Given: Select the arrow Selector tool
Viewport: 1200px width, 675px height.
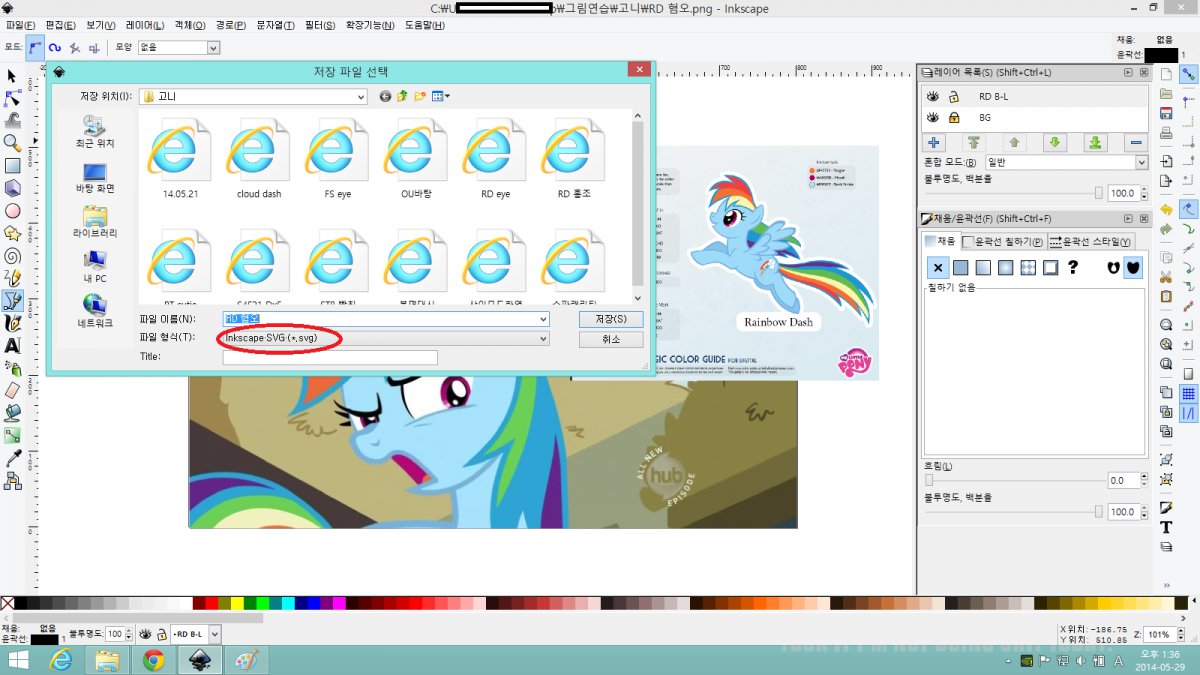Looking at the screenshot, I should [x=13, y=76].
